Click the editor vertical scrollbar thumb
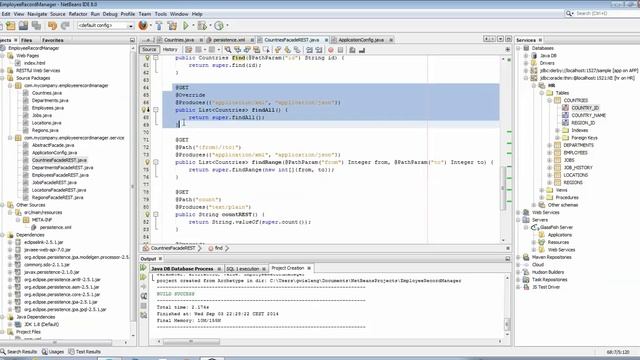The image size is (640, 360). coord(503,188)
